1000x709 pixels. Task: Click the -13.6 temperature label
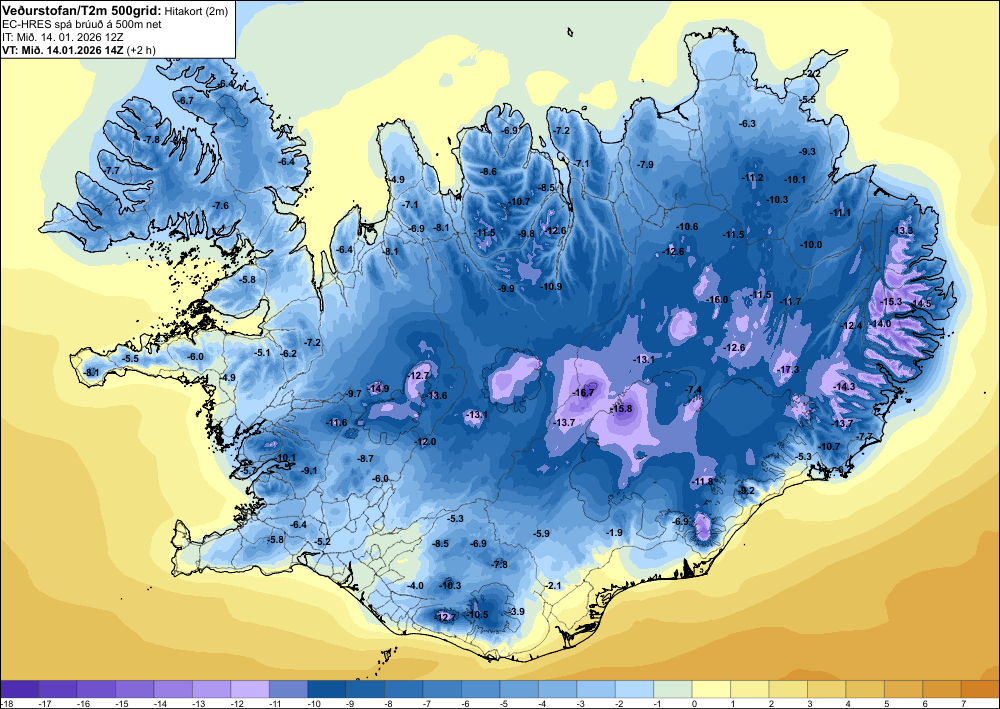click(x=437, y=396)
